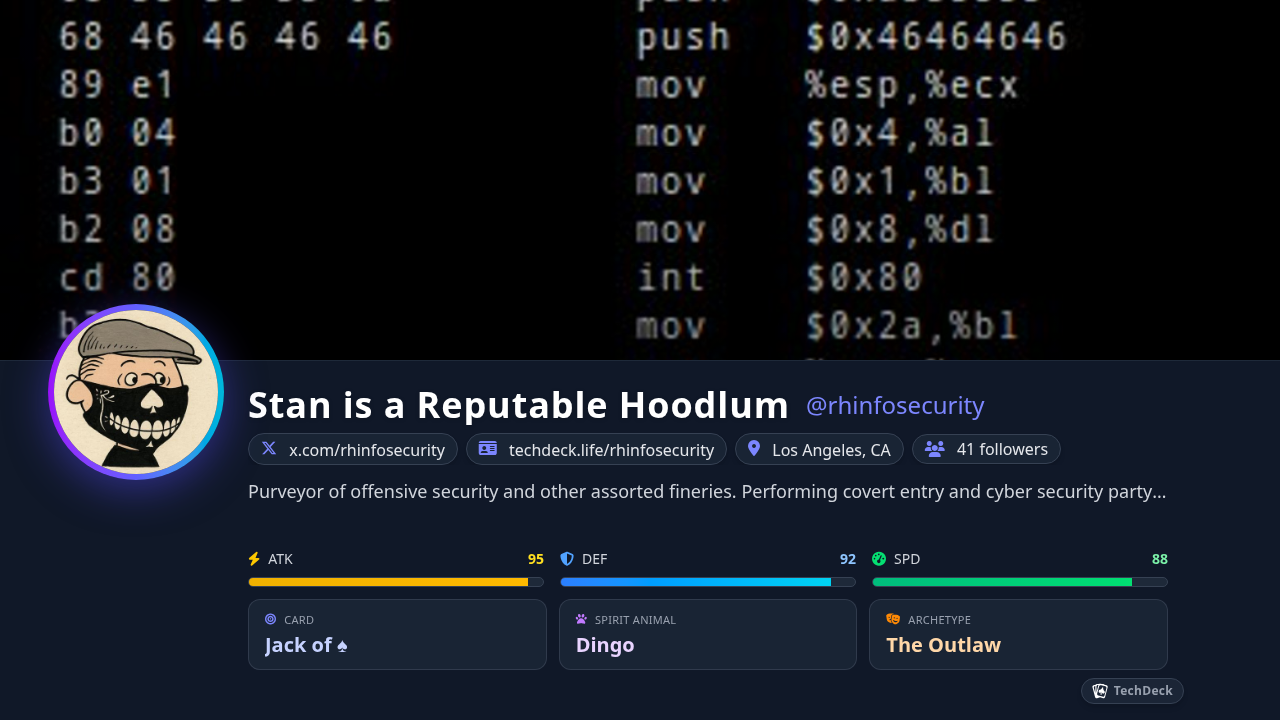
Task: Click the yellow ATK stat bar
Action: coord(395,582)
